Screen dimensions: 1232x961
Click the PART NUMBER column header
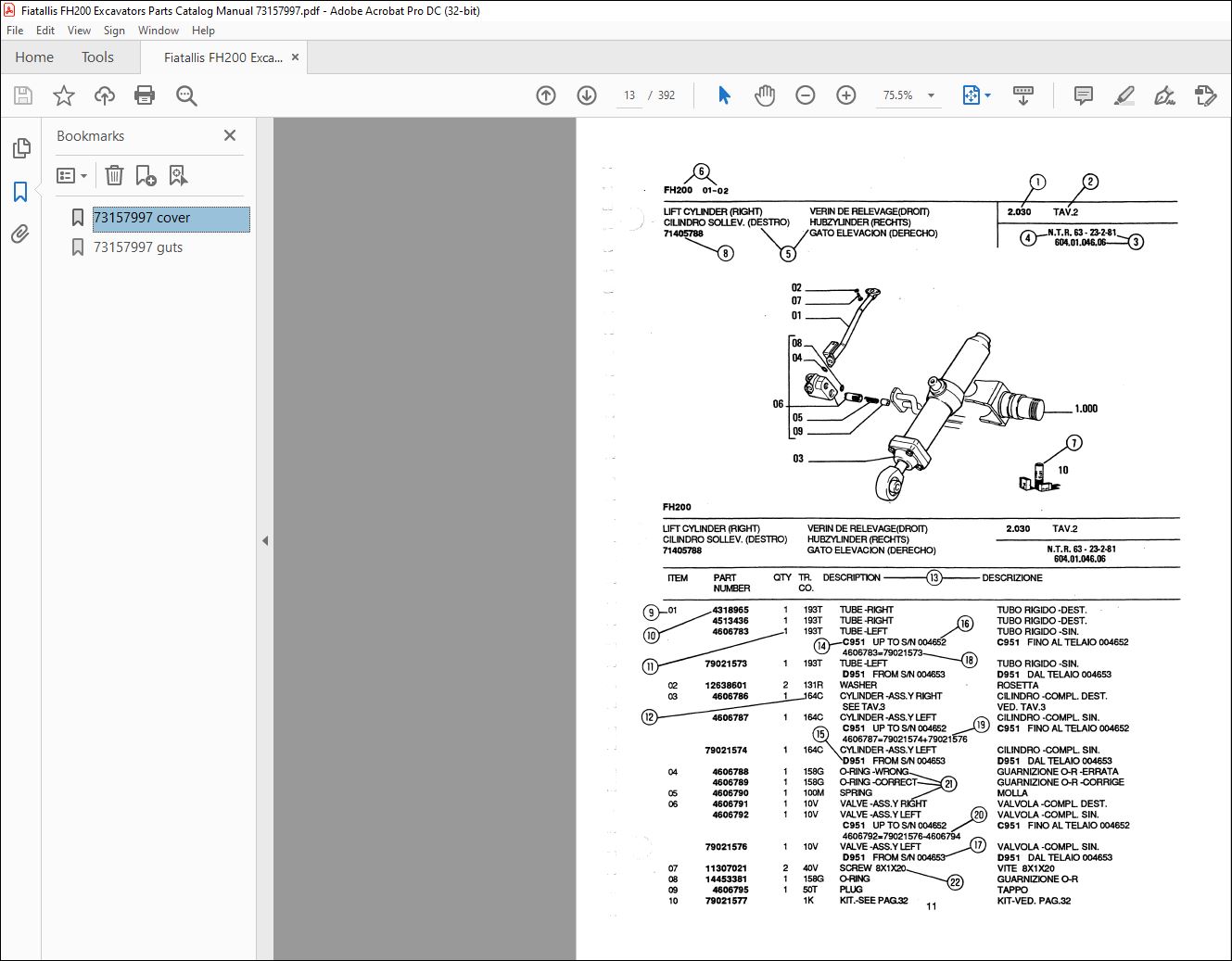point(731,583)
